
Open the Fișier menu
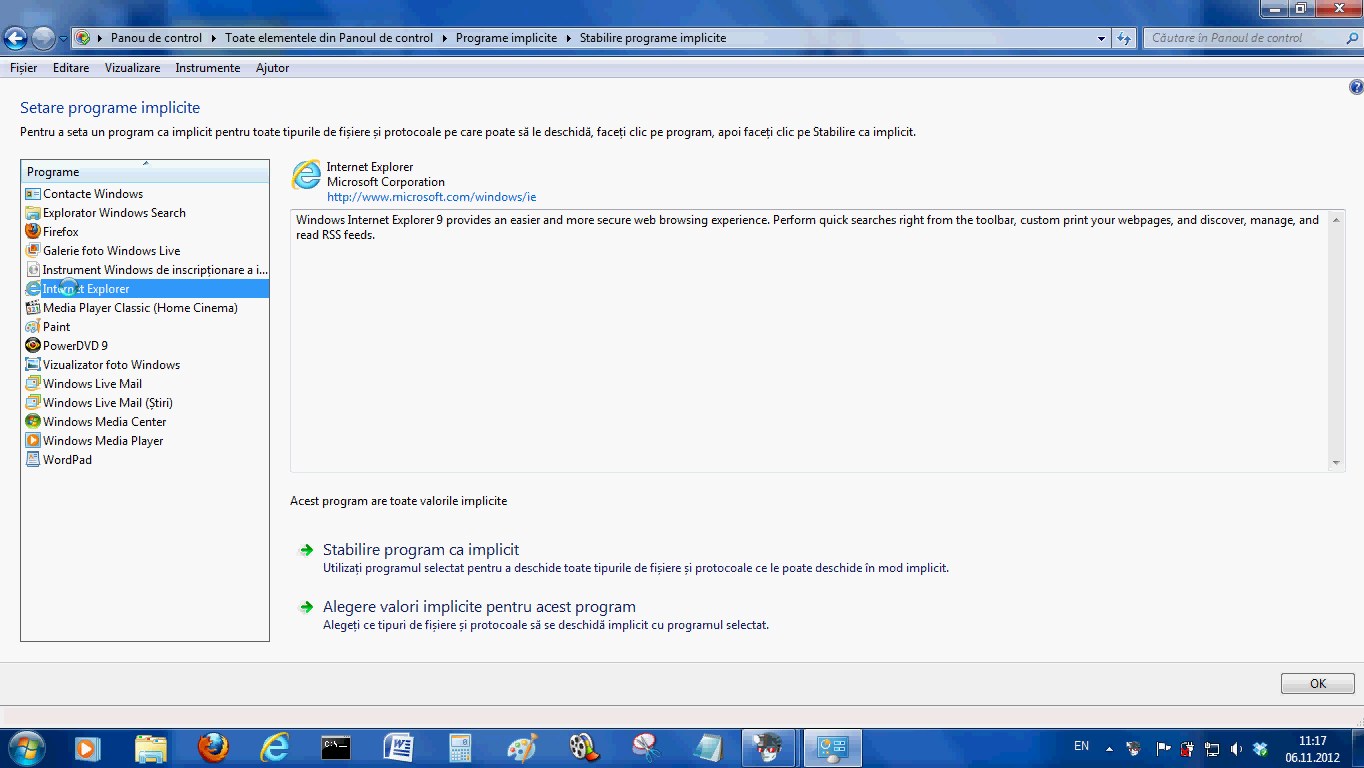(x=23, y=68)
